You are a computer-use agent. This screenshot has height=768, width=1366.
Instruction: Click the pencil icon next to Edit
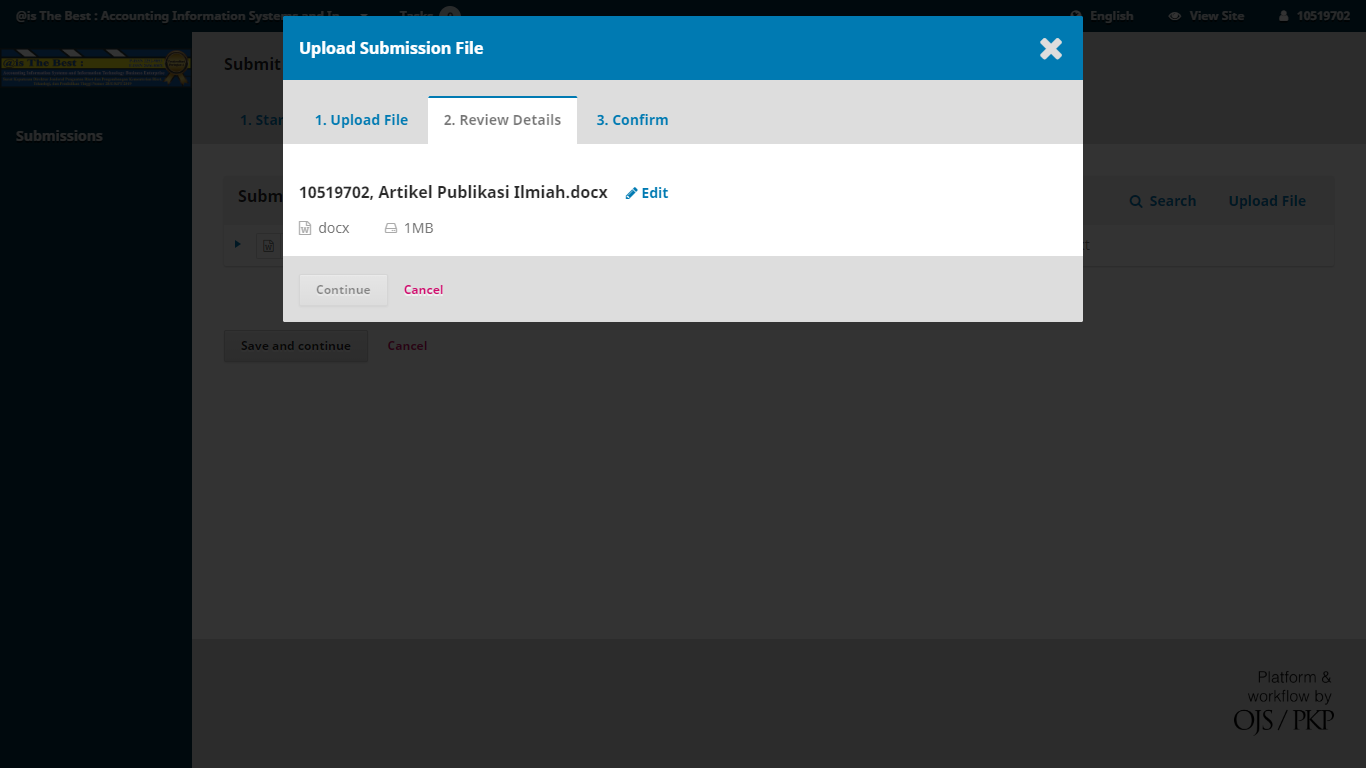(631, 193)
